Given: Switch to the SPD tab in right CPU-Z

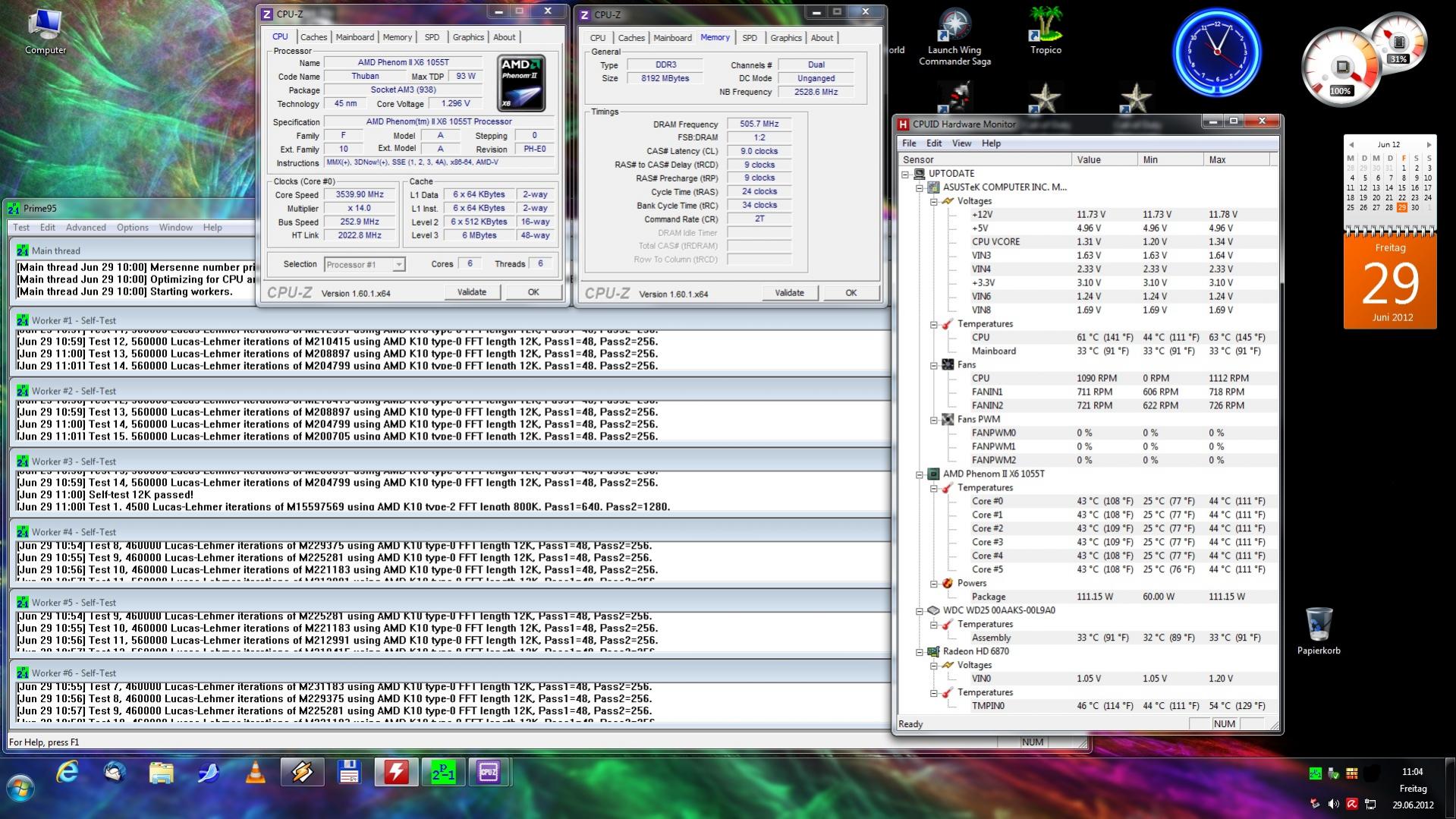Looking at the screenshot, I should (x=750, y=38).
